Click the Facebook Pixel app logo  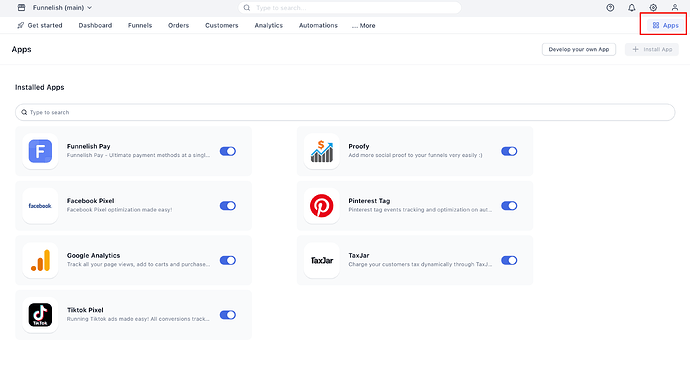pyautogui.click(x=40, y=206)
